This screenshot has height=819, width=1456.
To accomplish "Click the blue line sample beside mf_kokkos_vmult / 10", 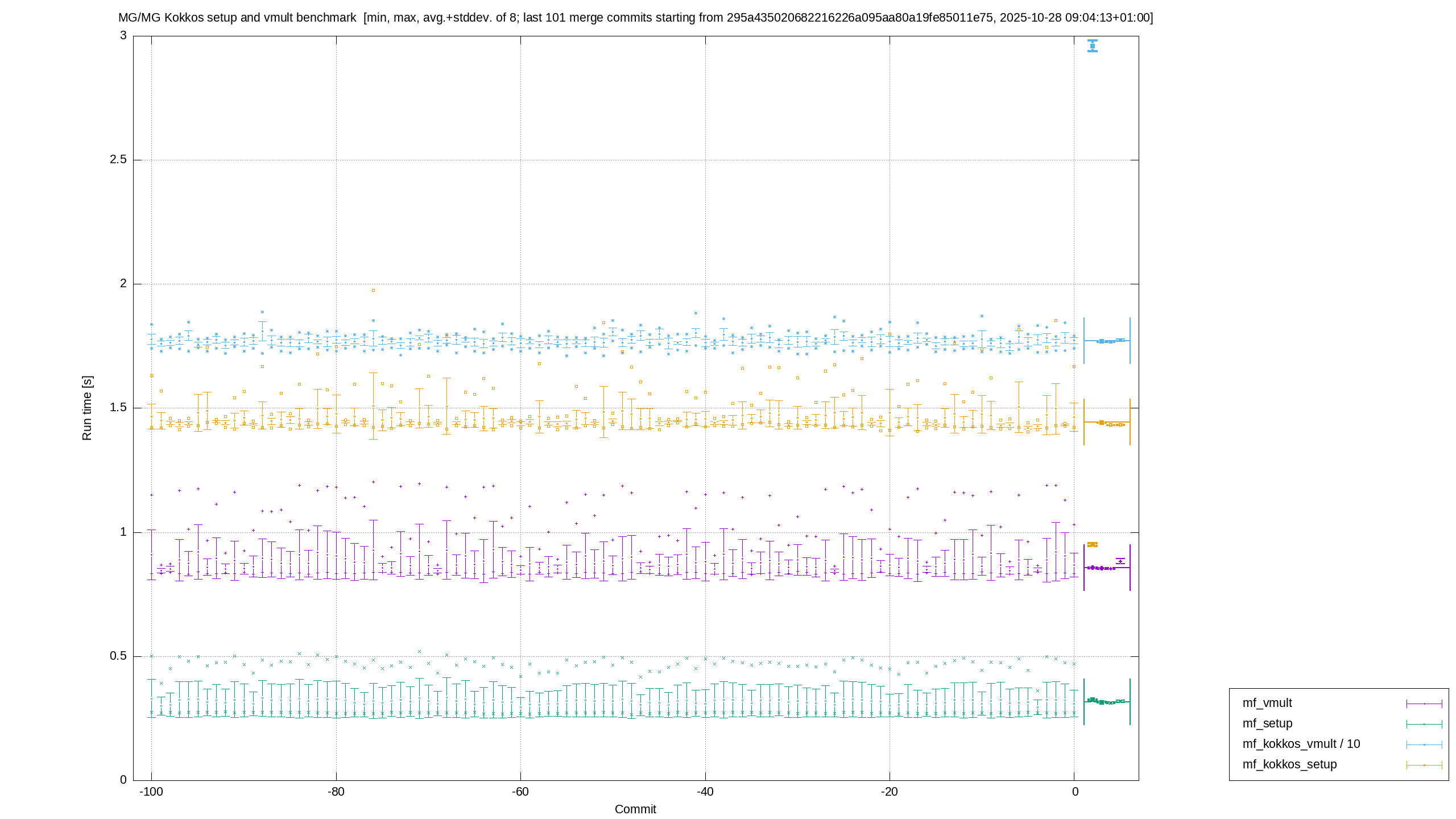I will click(x=1424, y=744).
